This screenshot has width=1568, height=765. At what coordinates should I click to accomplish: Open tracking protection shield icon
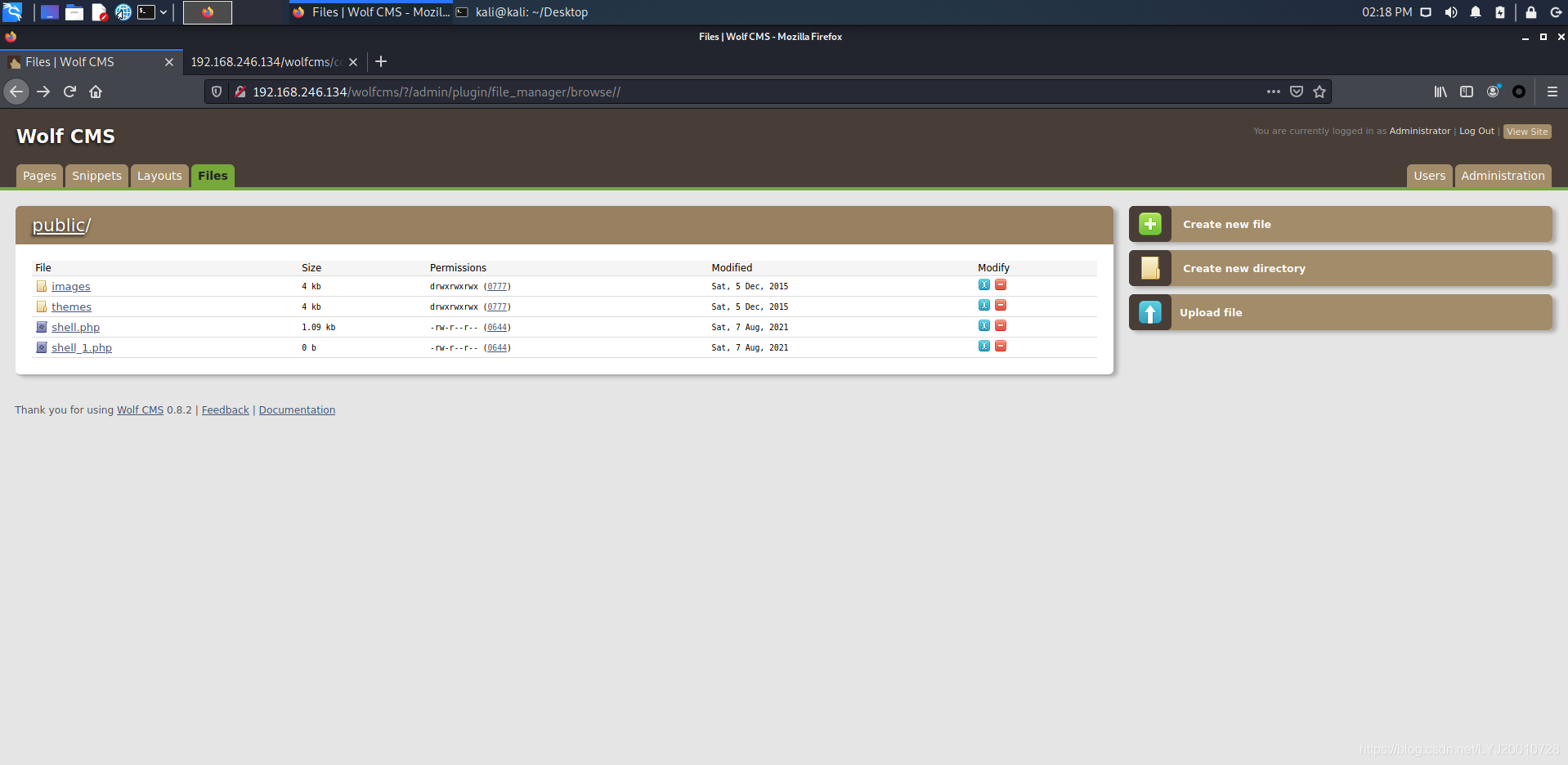tap(217, 92)
